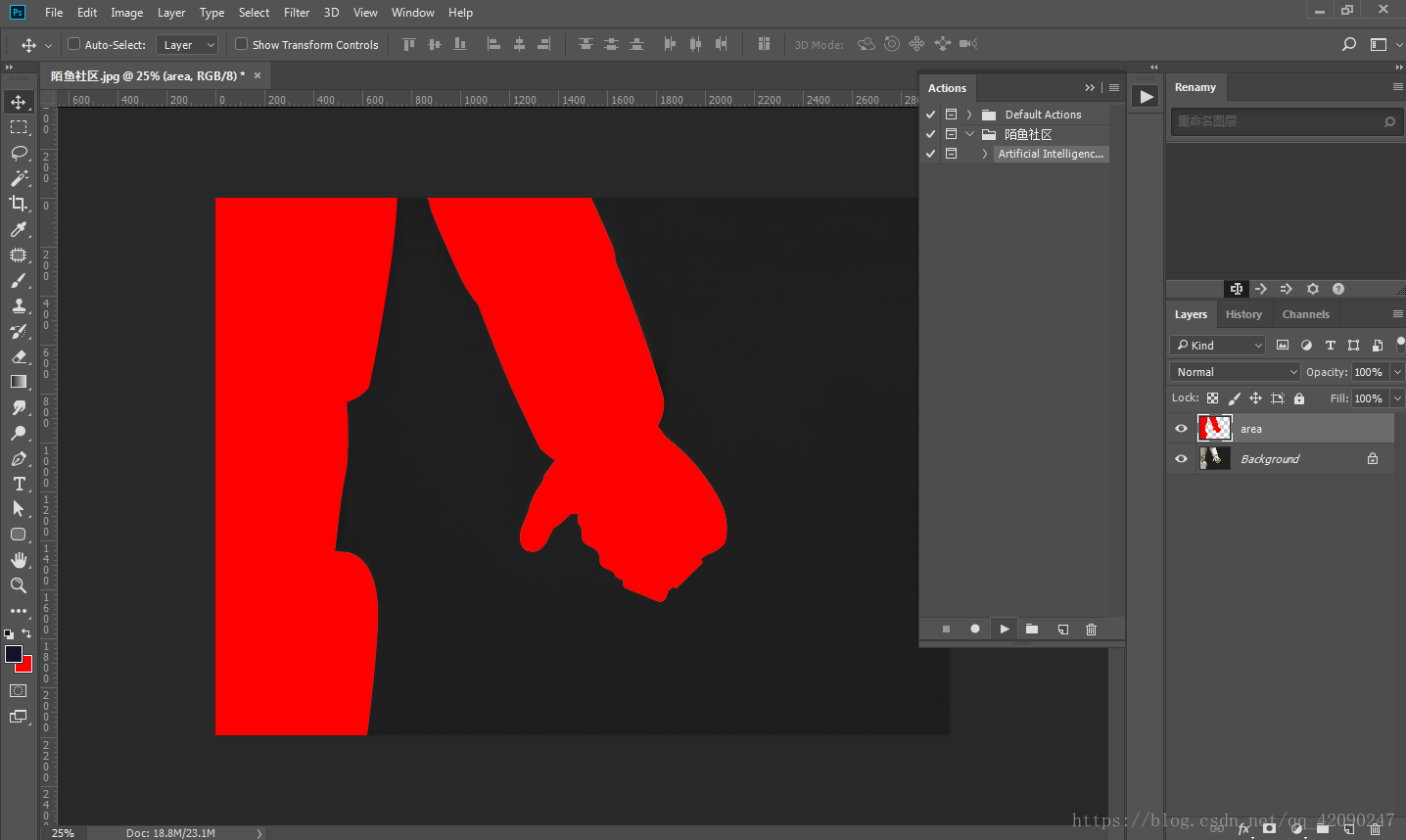Screen dimensions: 1406x840
Task: Select the 陌鱼社区.jpg document tab
Action: [x=148, y=75]
